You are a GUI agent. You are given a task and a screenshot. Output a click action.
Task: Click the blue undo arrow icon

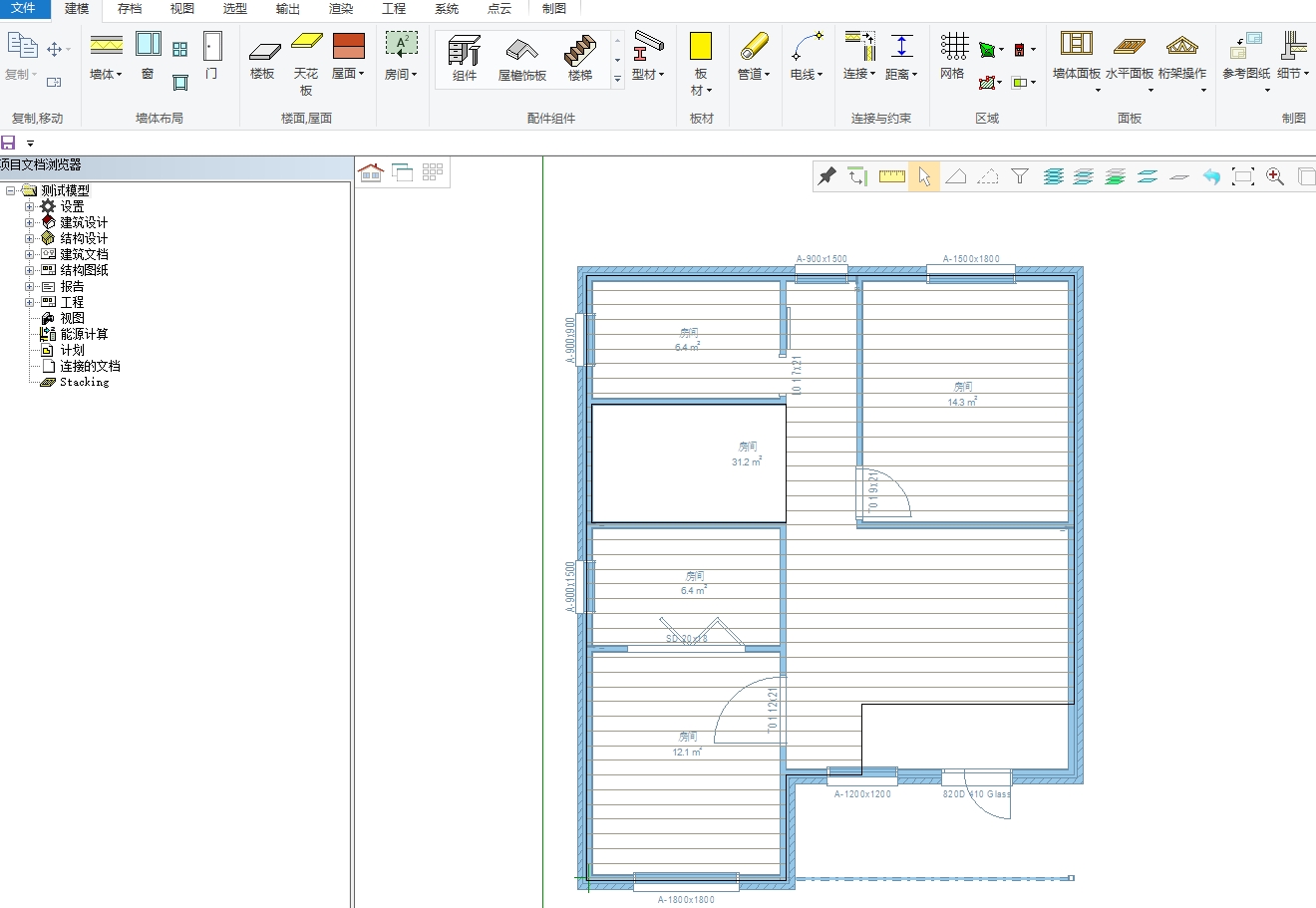[1211, 176]
